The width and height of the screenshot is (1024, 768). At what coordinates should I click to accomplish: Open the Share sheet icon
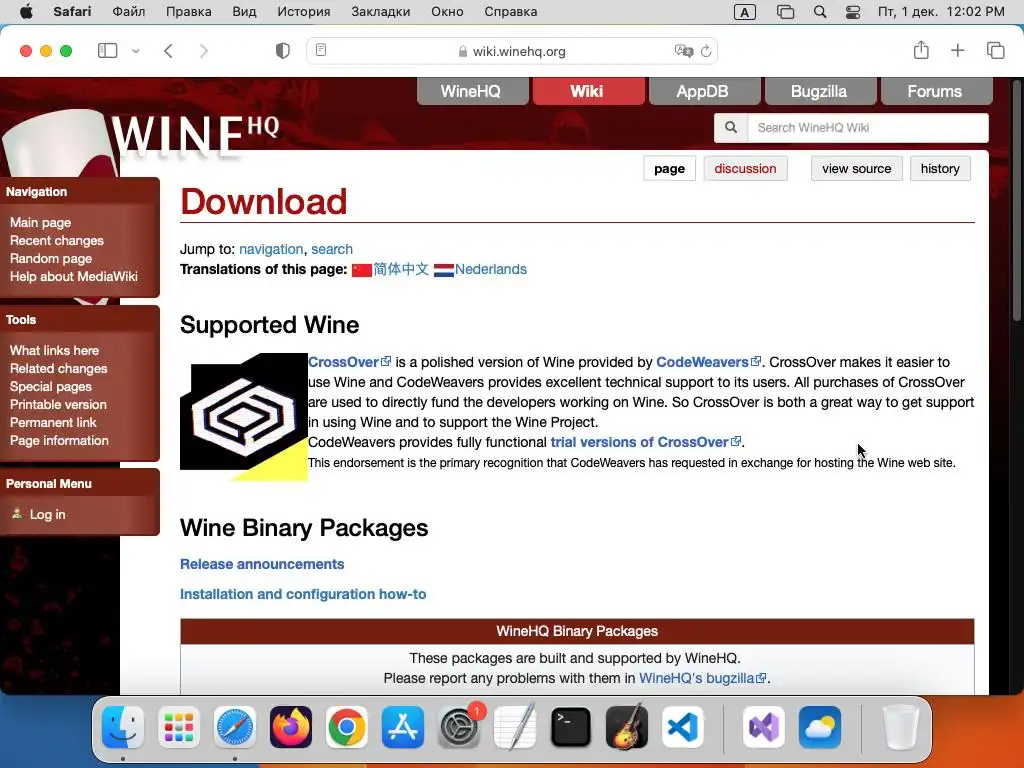click(921, 50)
